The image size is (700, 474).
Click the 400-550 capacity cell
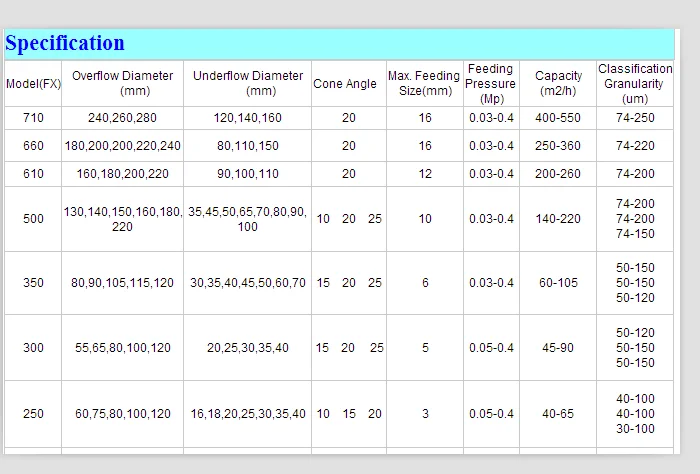point(558,118)
